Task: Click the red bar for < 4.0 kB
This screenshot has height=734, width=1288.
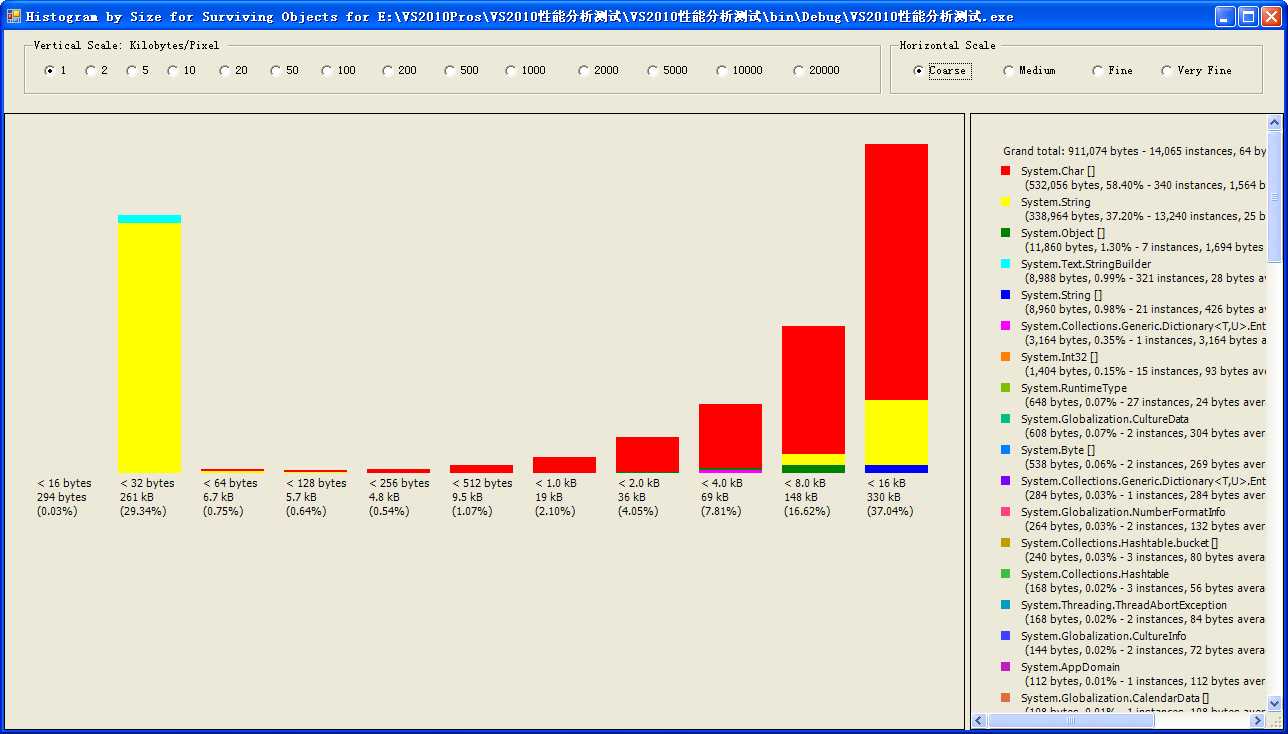Action: click(730, 436)
